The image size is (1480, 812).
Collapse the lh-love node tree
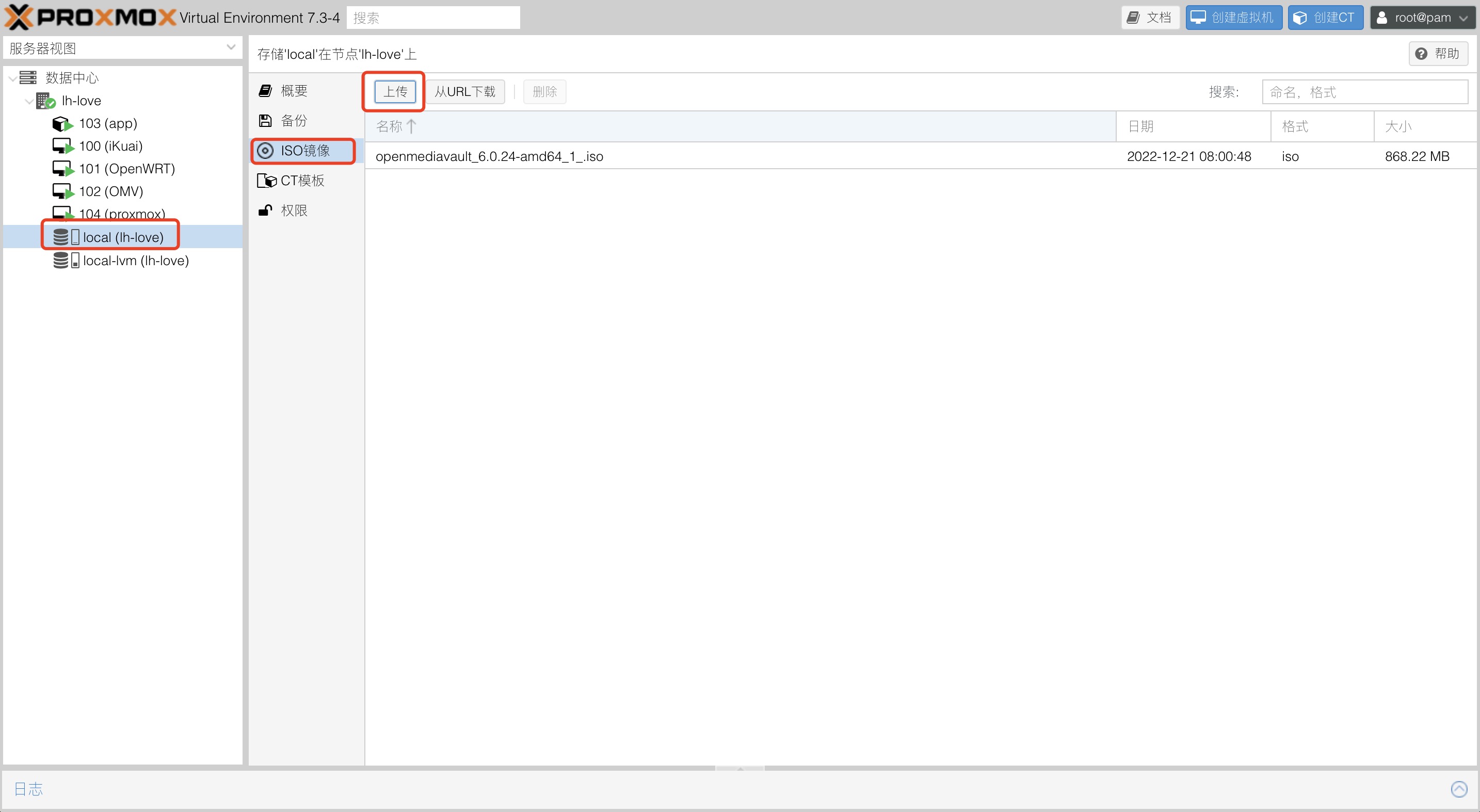(x=29, y=102)
